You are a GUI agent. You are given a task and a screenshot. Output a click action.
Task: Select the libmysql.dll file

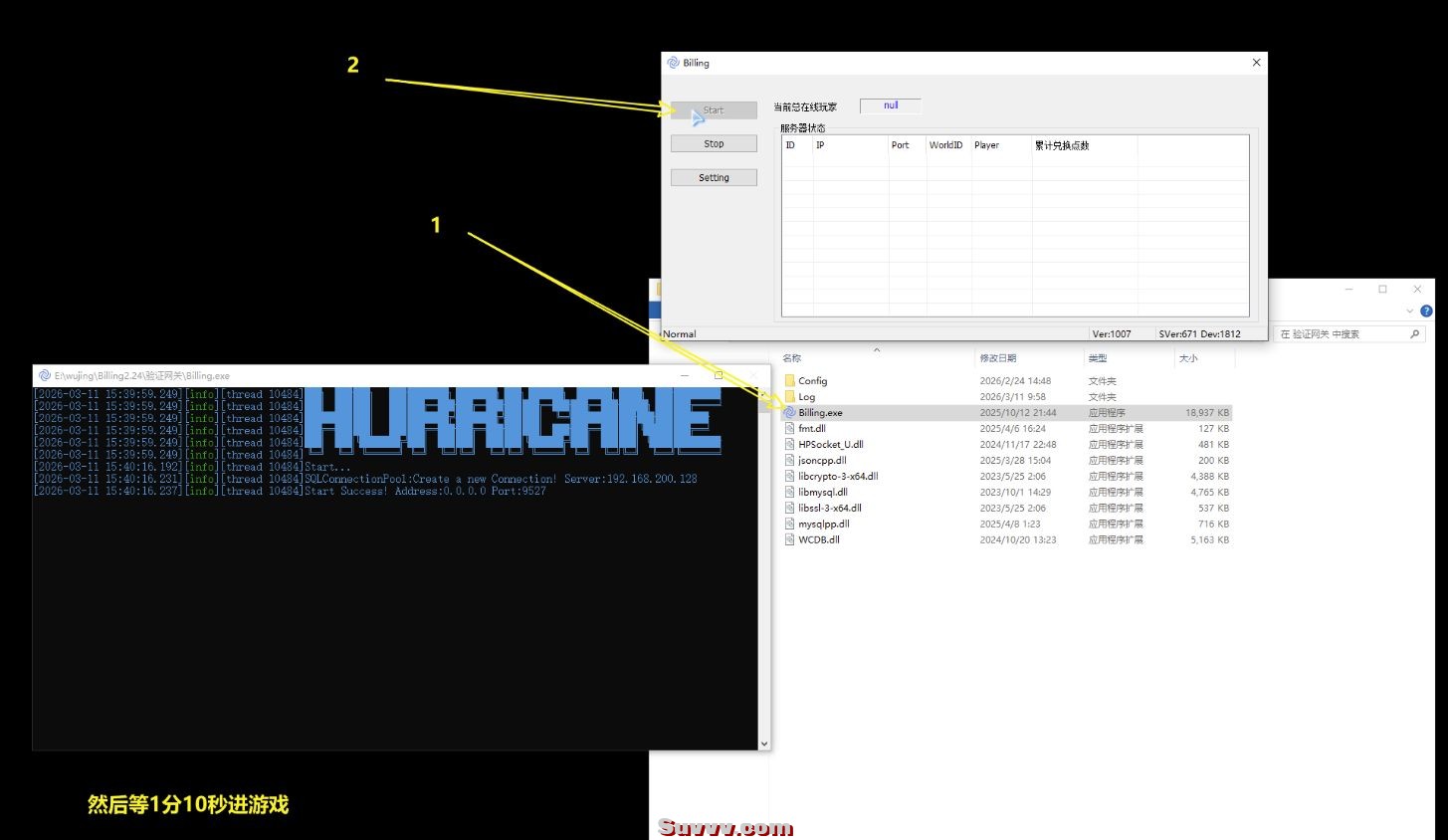(x=823, y=493)
